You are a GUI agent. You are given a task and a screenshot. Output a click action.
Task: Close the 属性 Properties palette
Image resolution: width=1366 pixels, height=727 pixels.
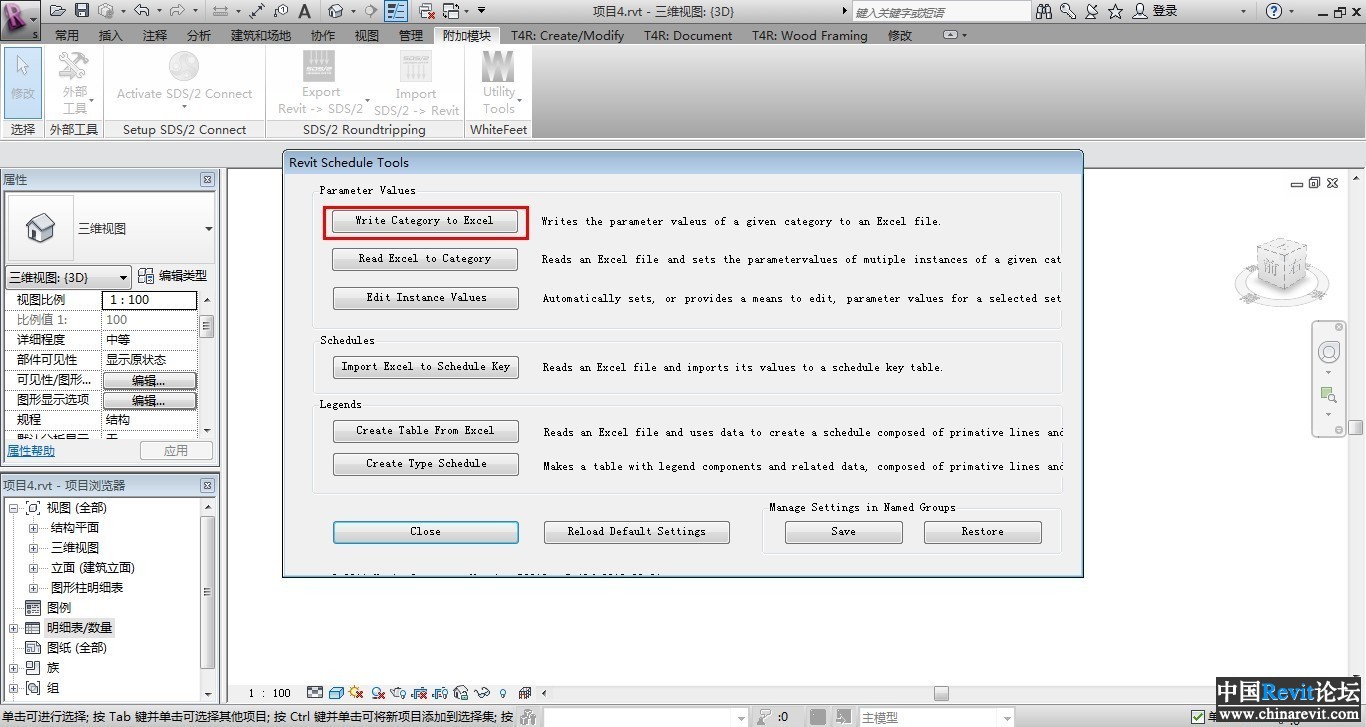(207, 180)
